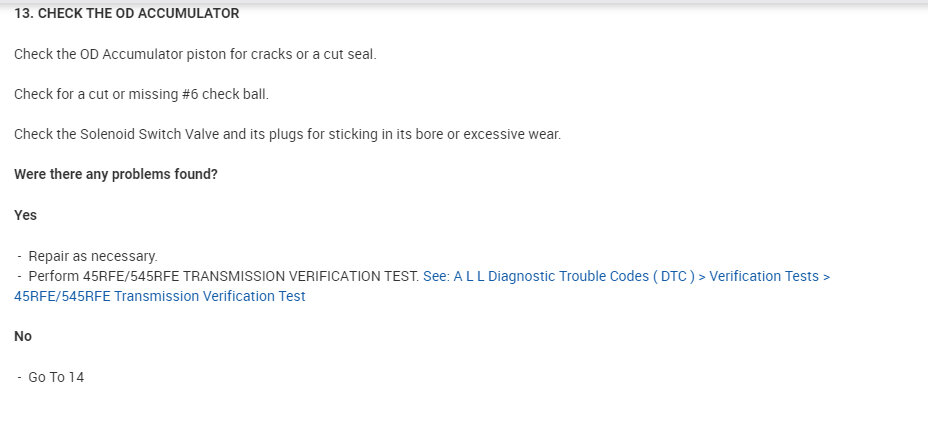Click the heading 13. CHECK THE OD ACCUMULATOR
This screenshot has width=928, height=428.
pyautogui.click(x=126, y=14)
